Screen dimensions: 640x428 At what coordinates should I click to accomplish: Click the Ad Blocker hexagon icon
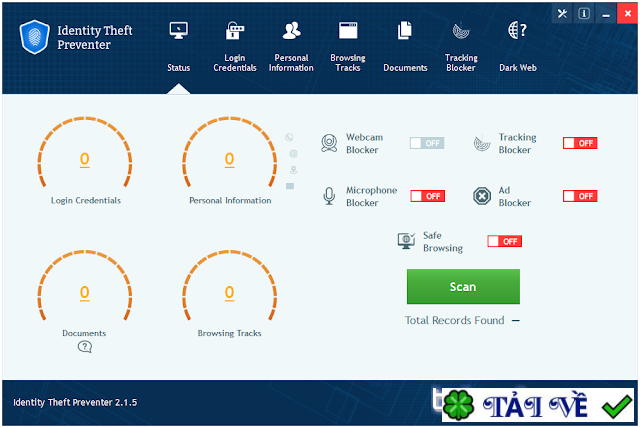(x=482, y=196)
